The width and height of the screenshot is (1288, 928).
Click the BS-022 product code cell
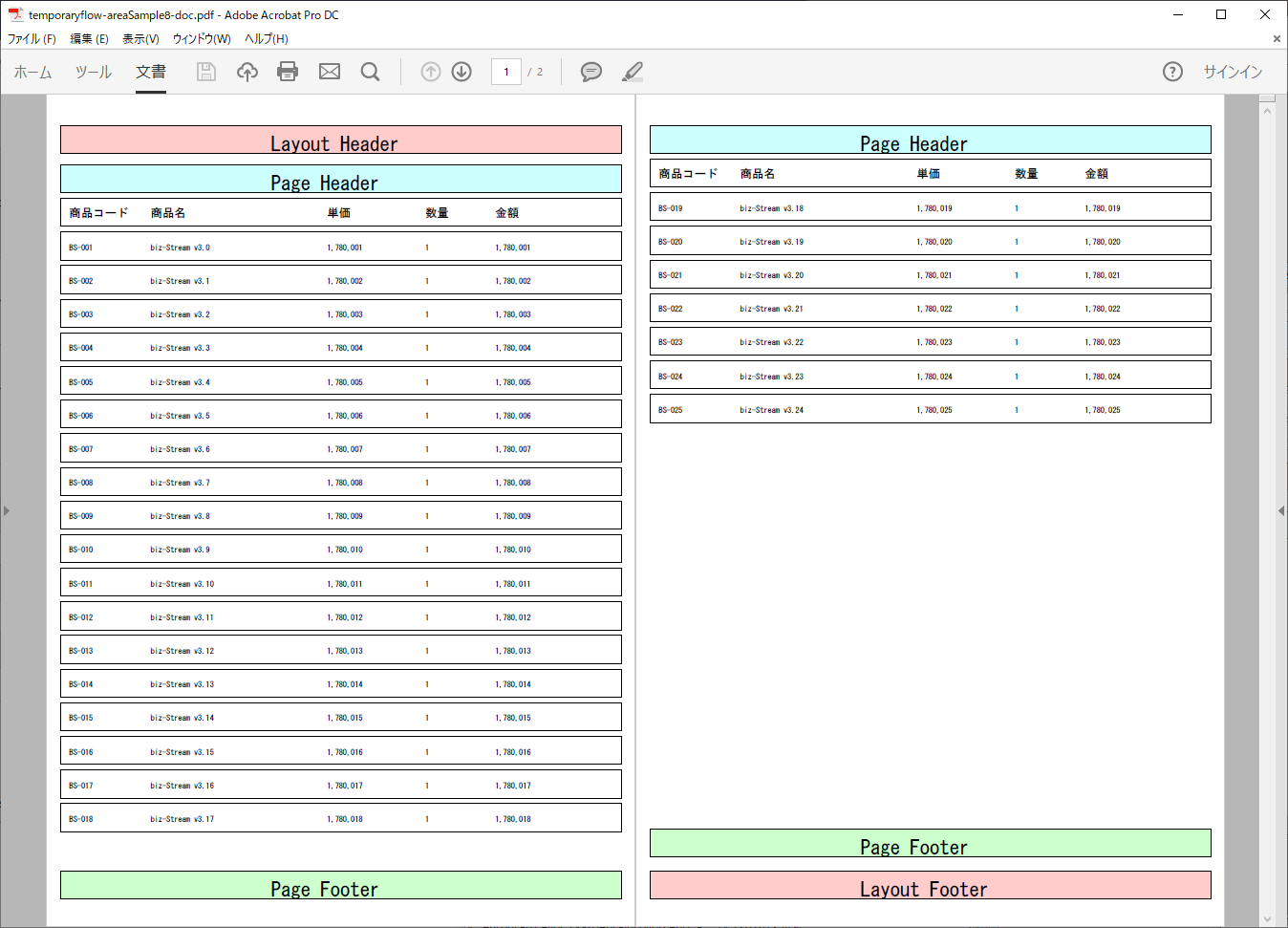coord(670,309)
